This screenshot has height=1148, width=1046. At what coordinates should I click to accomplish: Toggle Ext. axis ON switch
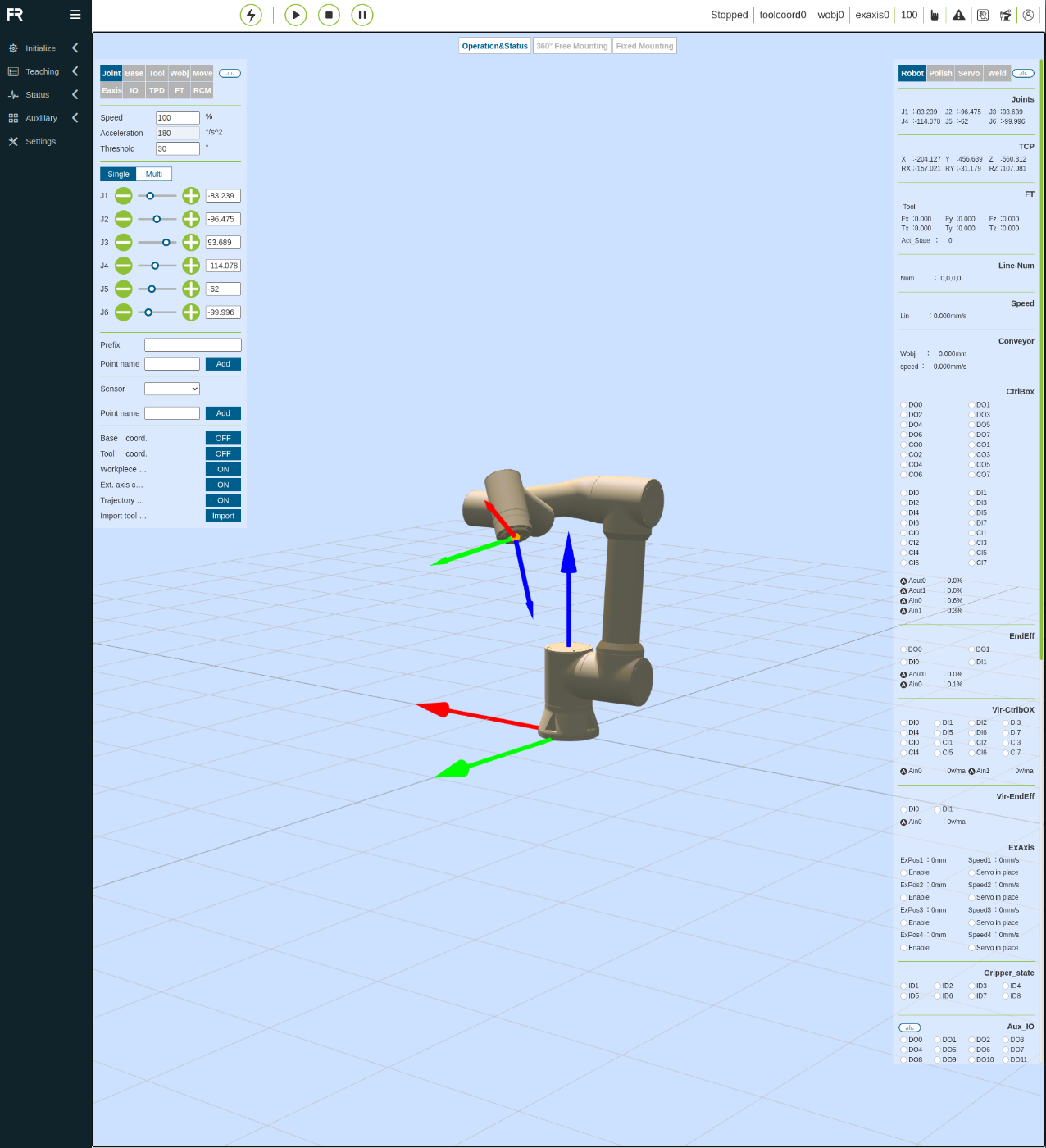pyautogui.click(x=223, y=485)
